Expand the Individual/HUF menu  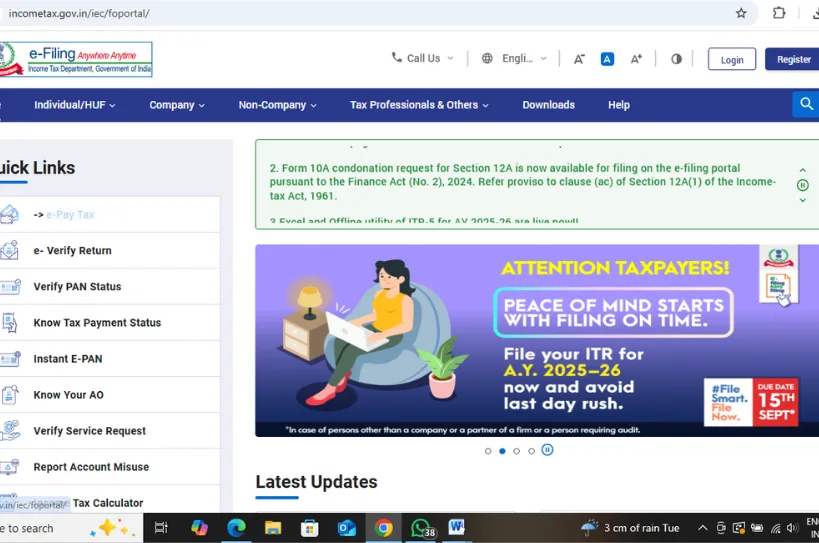click(x=75, y=105)
